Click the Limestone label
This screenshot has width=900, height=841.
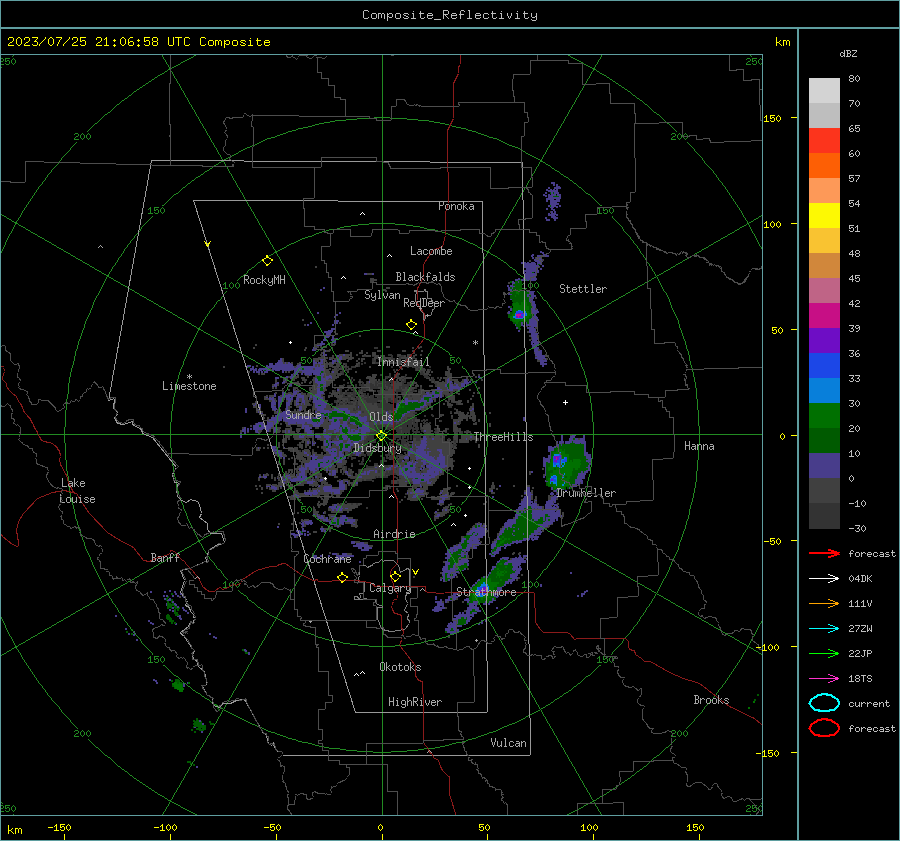[189, 386]
